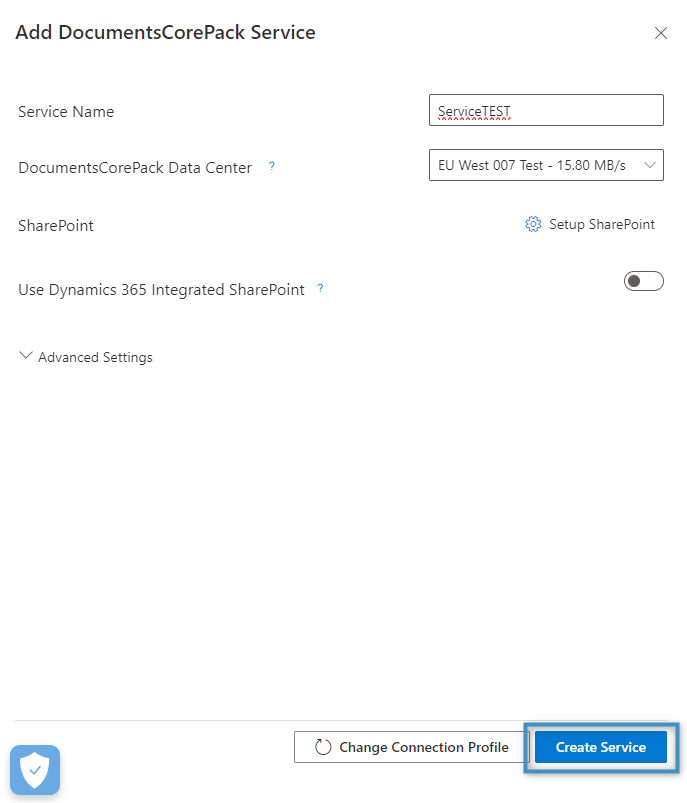Click the Service Name label
Screen dimensions: 687x803
[66, 112]
